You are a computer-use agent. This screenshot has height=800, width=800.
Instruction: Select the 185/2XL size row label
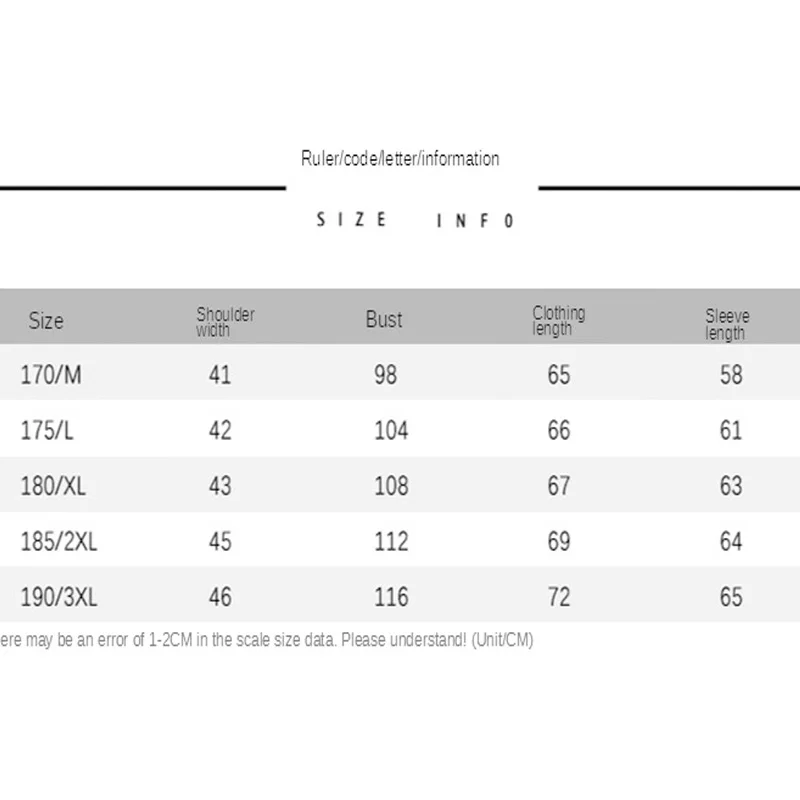click(x=58, y=542)
